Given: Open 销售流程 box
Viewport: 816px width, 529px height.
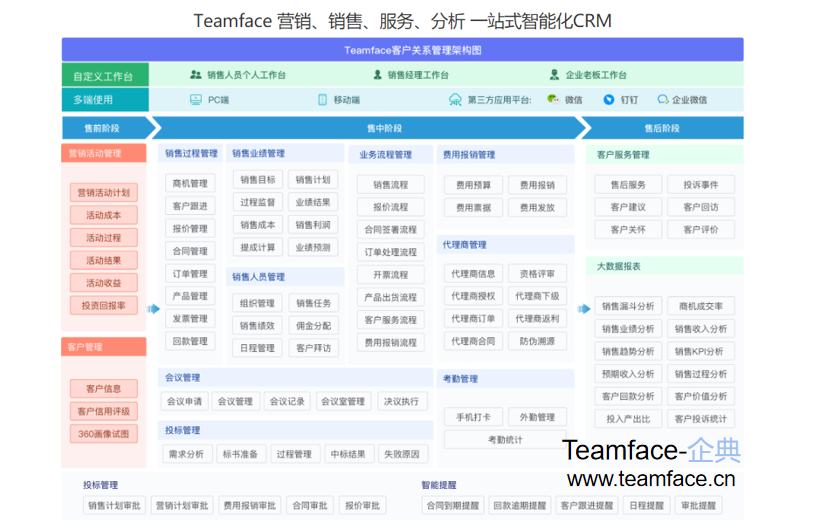Looking at the screenshot, I should [x=390, y=185].
